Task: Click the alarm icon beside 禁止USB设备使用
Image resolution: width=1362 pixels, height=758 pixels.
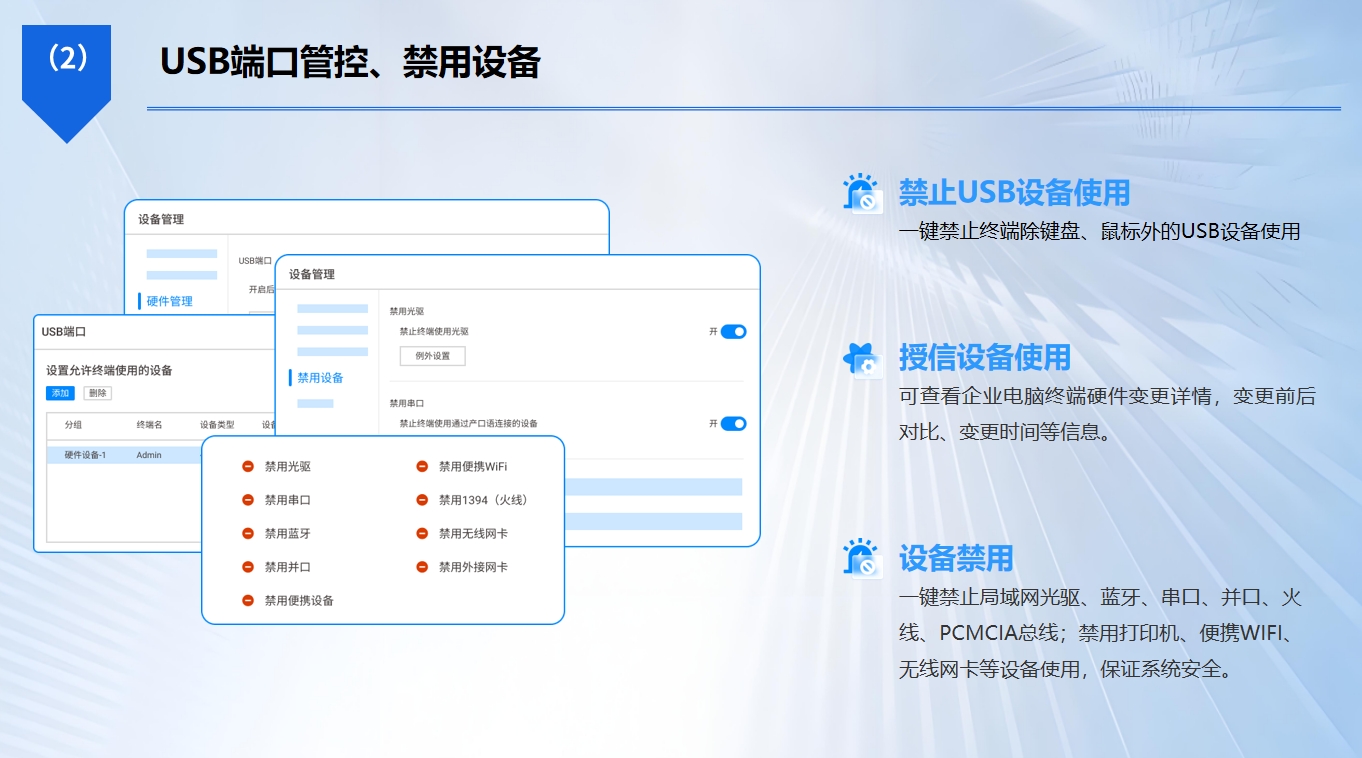Action: click(x=861, y=193)
